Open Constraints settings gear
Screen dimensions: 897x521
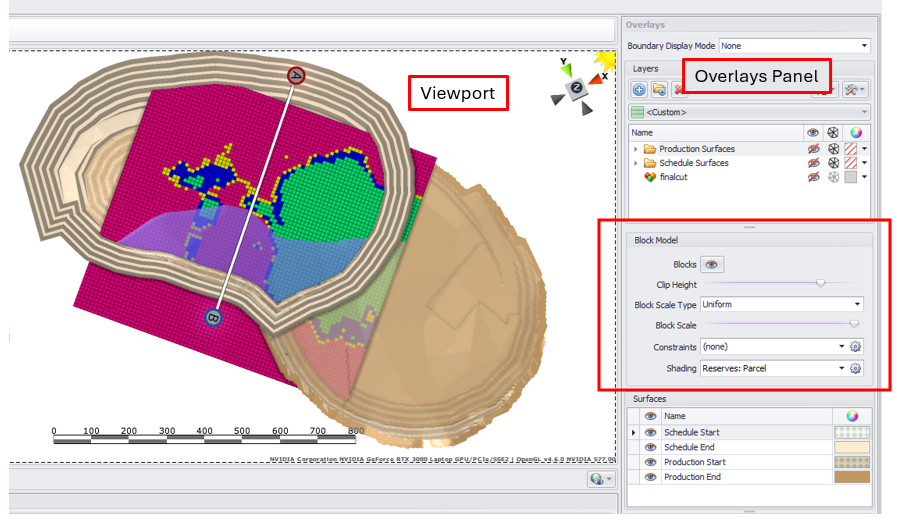coord(856,347)
